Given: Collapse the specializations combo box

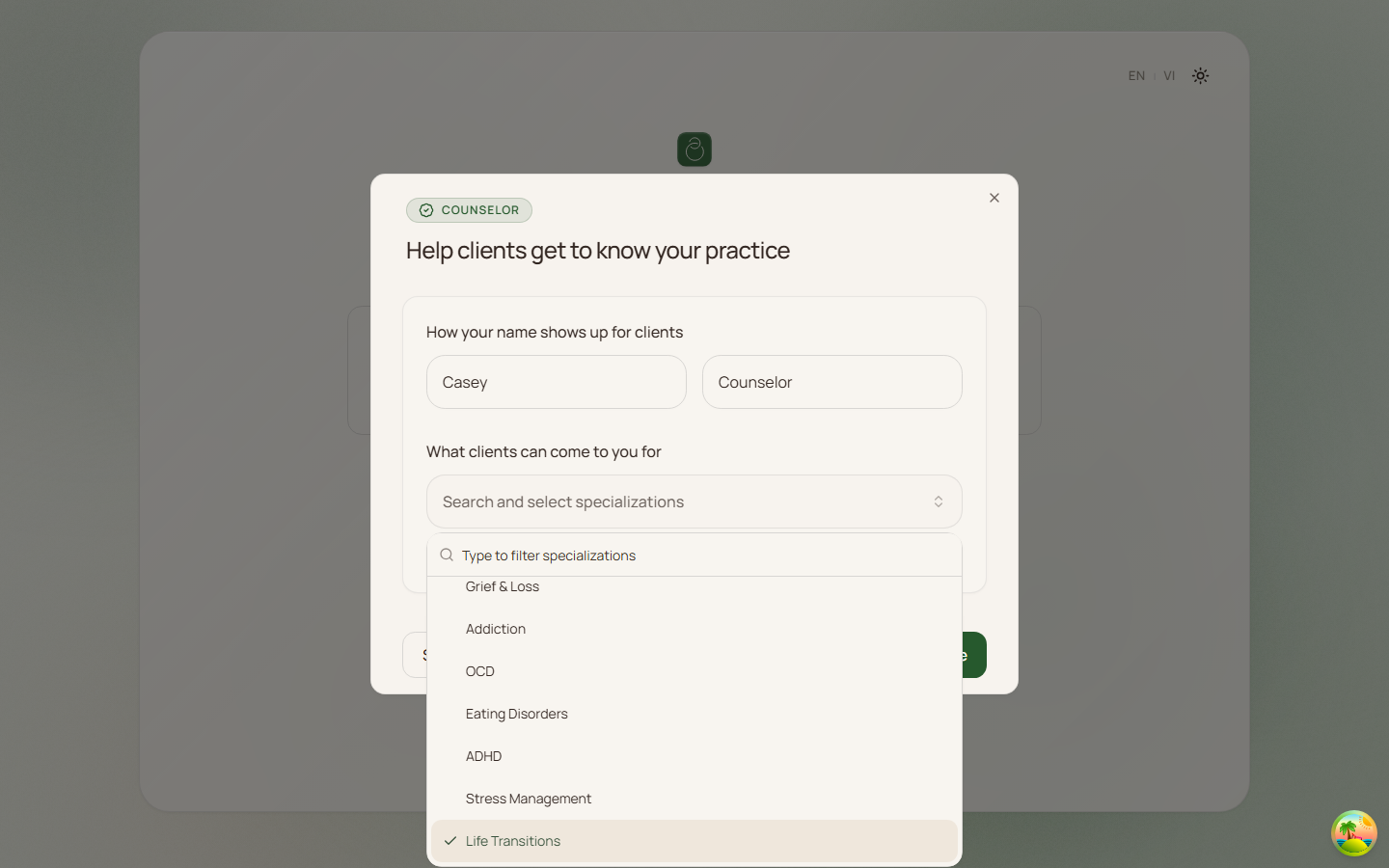Looking at the screenshot, I should (x=675, y=502).
